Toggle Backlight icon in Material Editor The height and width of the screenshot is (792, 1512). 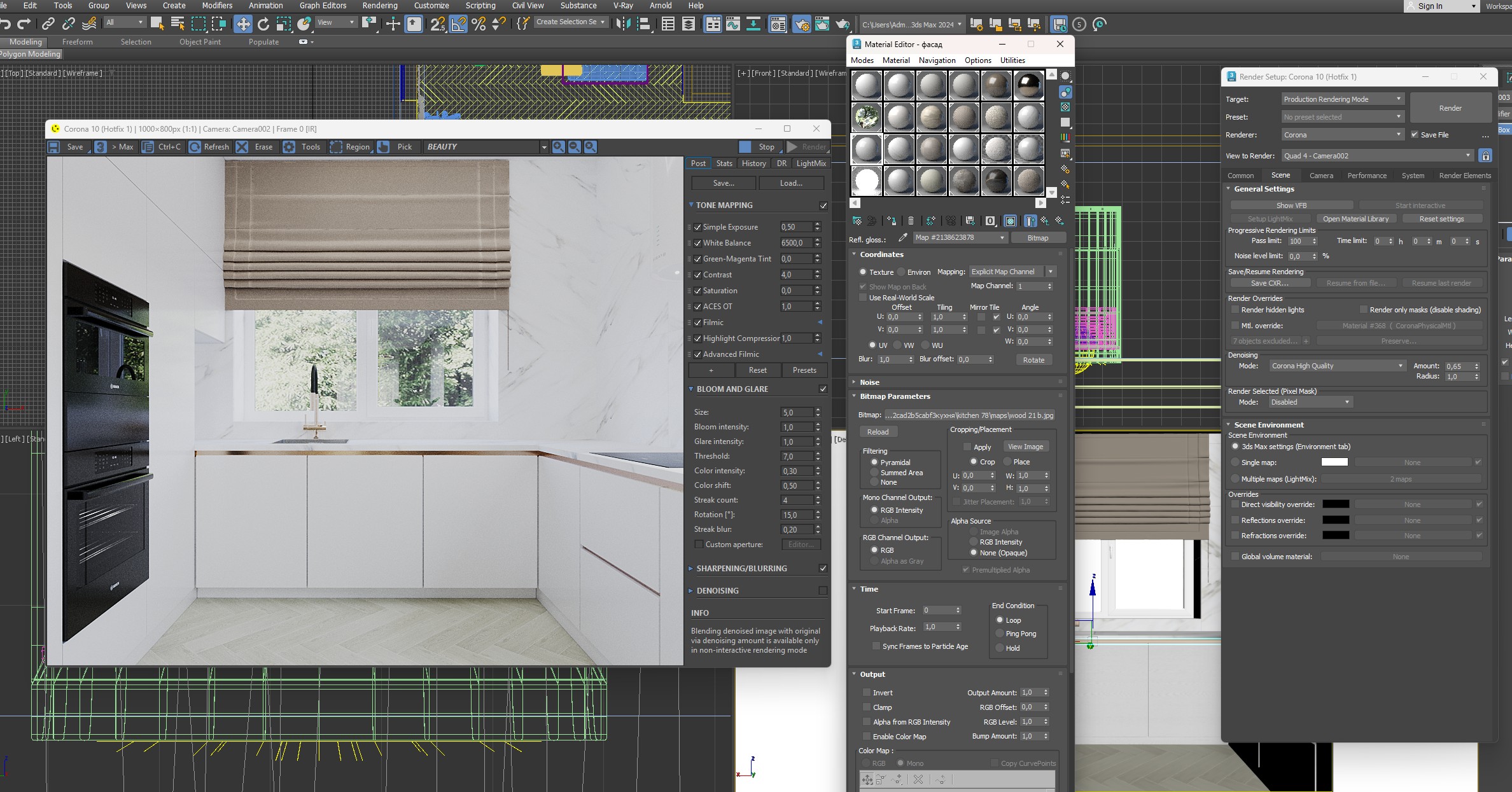(x=1065, y=92)
